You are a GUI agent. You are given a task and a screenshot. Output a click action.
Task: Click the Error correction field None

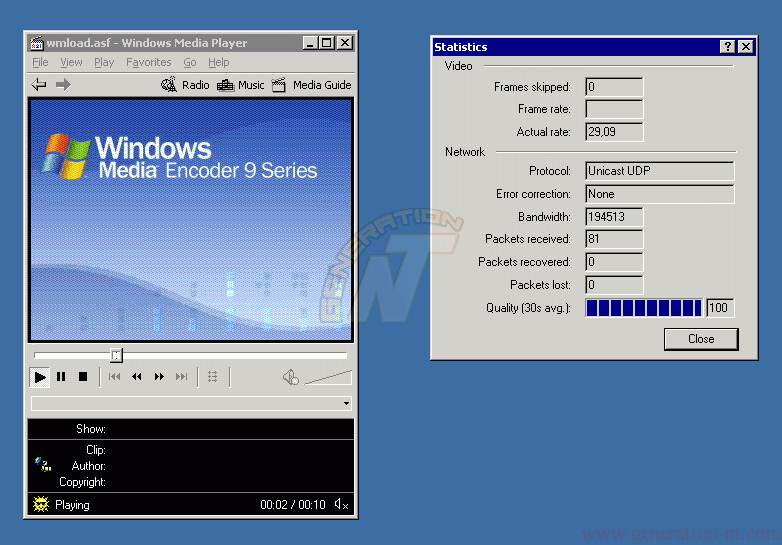pyautogui.click(x=660, y=194)
